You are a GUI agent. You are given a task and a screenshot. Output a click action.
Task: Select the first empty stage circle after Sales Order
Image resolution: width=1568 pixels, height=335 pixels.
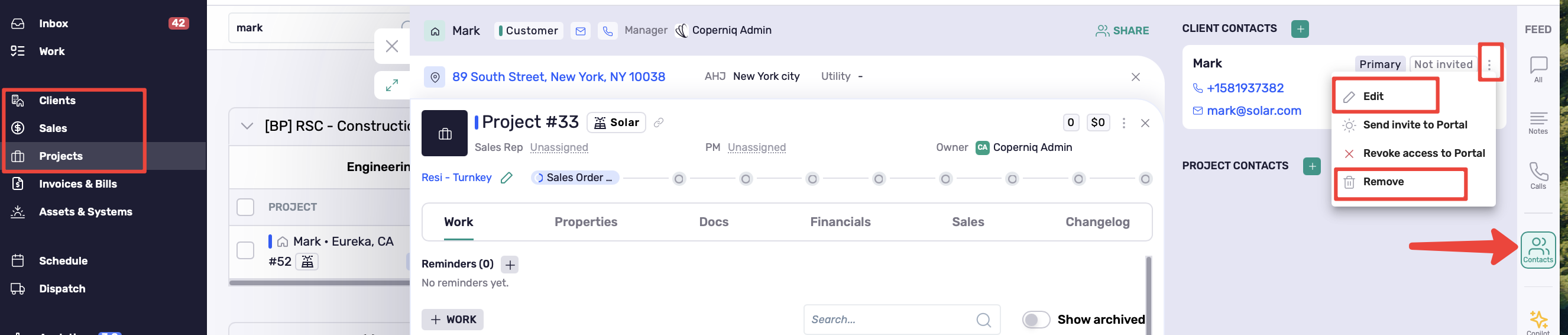coord(679,179)
